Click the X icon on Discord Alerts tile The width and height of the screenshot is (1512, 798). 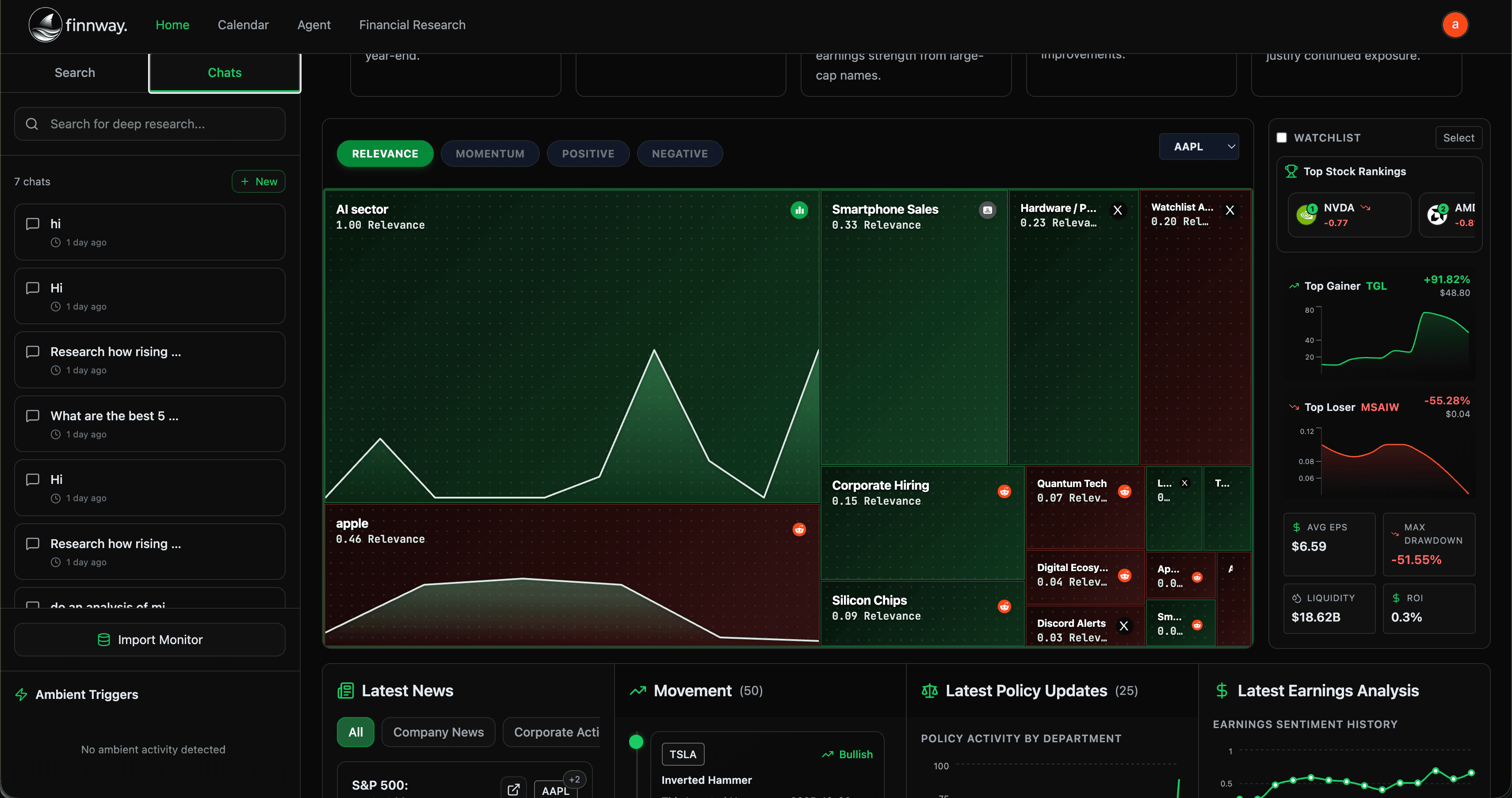[x=1123, y=626]
